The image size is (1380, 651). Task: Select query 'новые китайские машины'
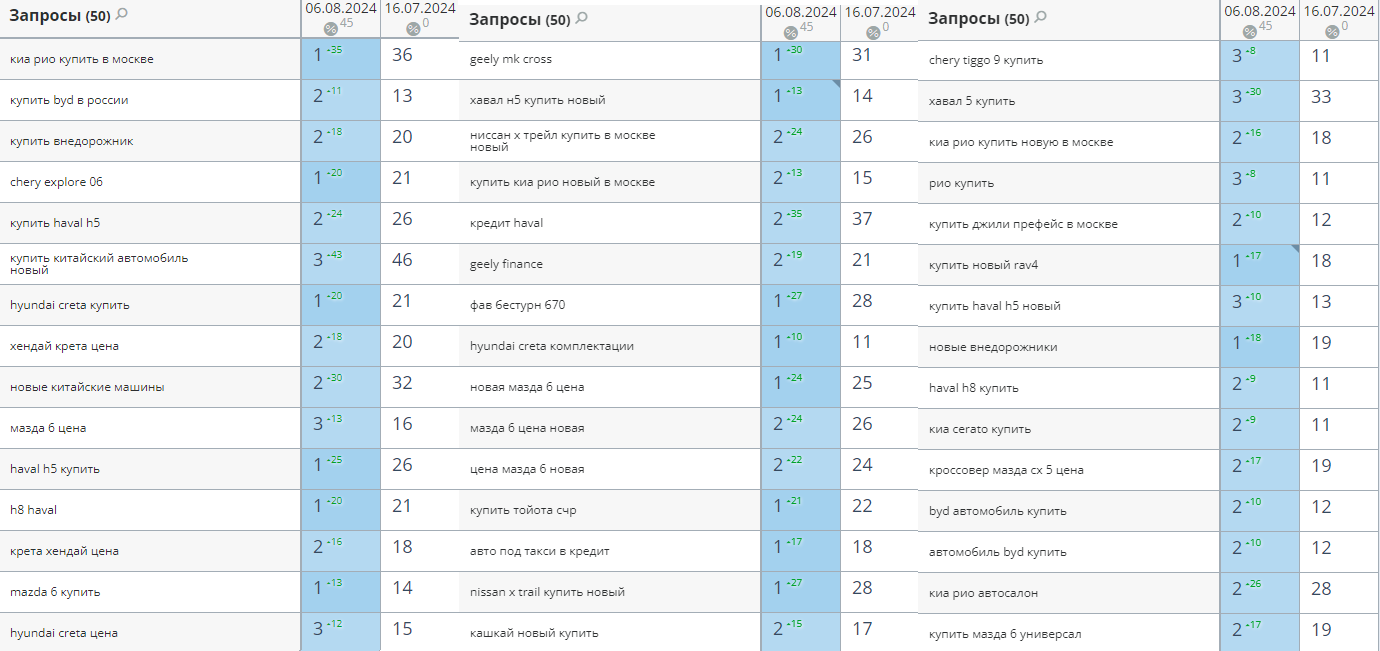(87, 387)
